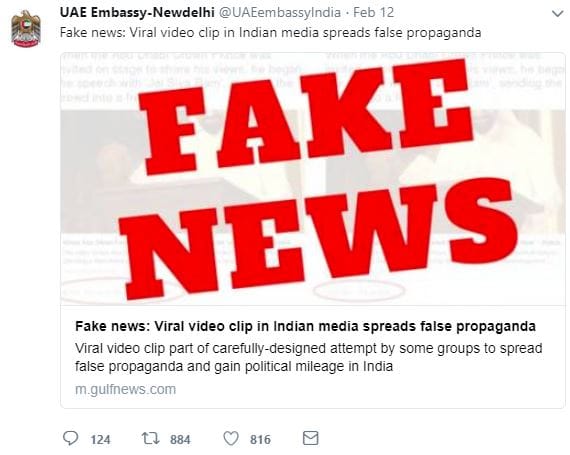Open the bold link card headline

click(x=305, y=326)
